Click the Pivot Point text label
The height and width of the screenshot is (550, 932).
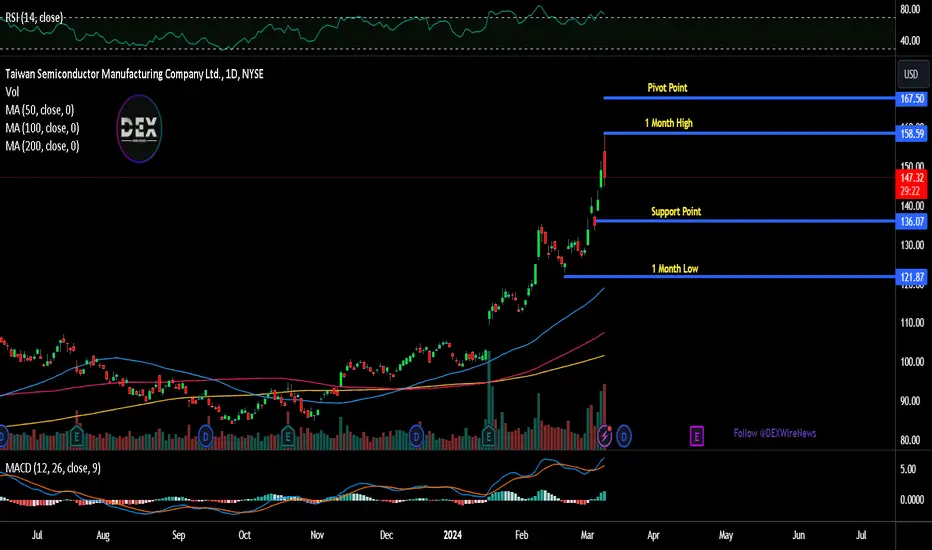coord(667,87)
